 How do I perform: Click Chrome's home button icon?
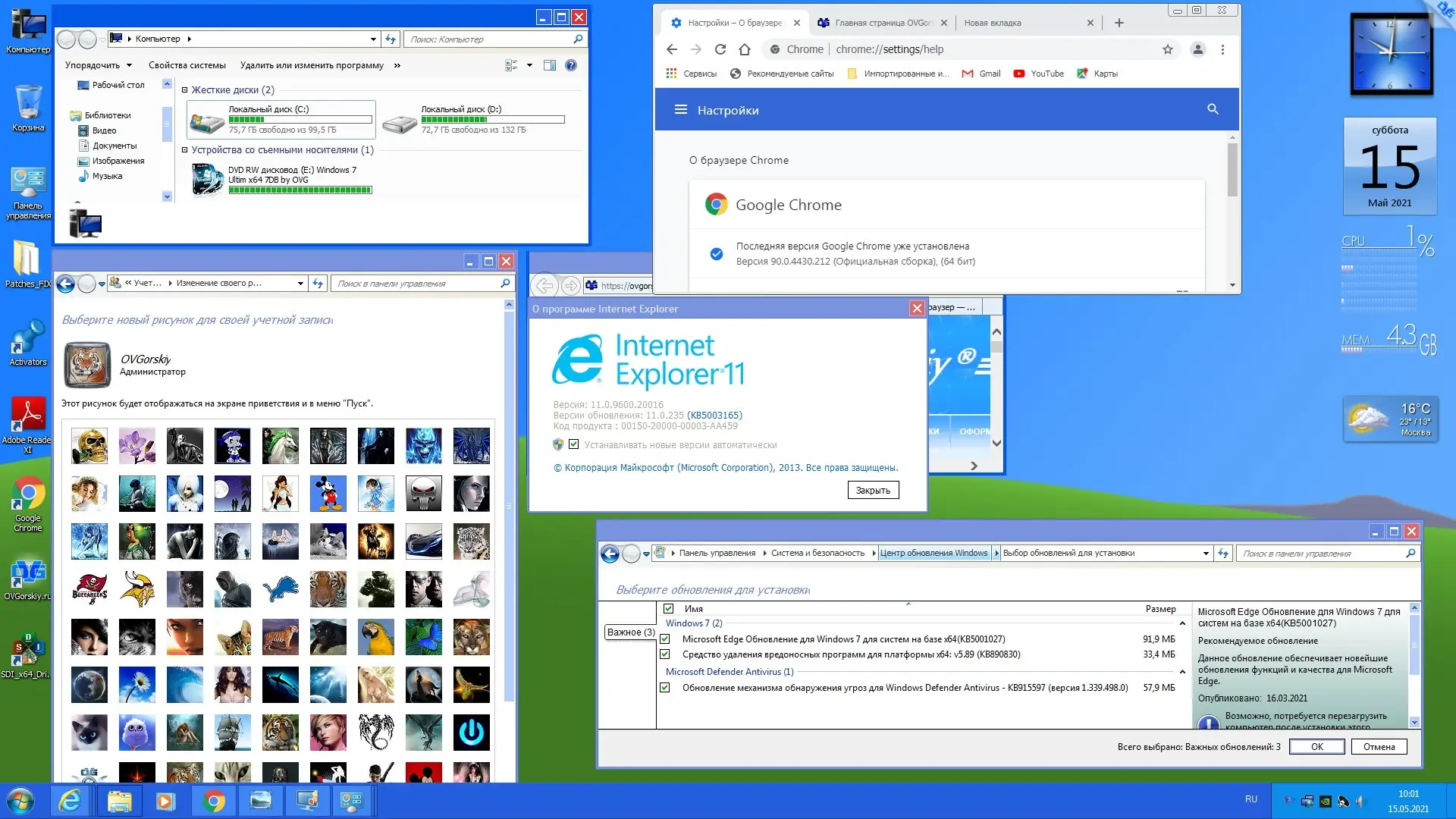pyautogui.click(x=745, y=49)
